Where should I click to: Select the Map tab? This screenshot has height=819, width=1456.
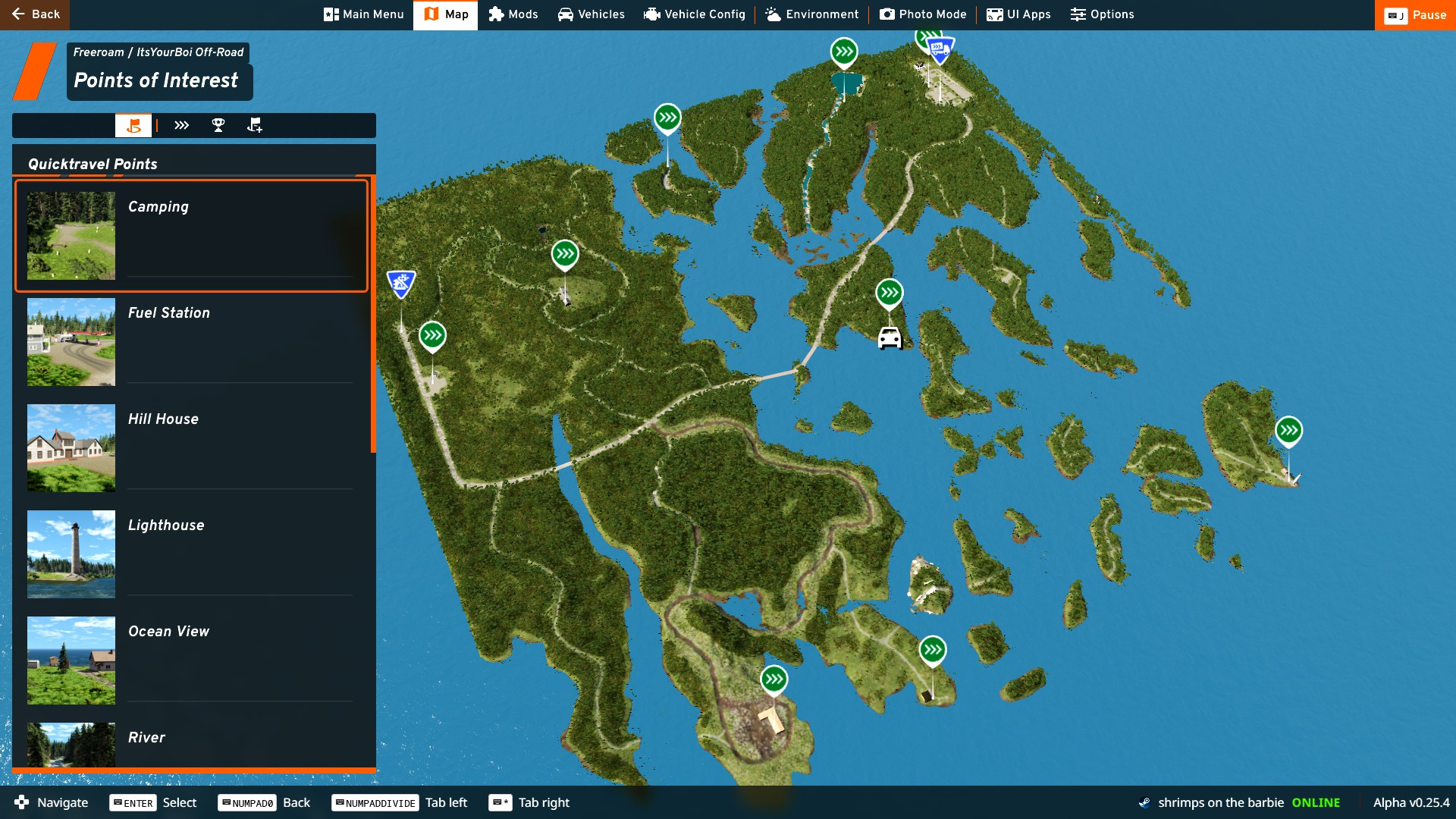click(x=446, y=14)
